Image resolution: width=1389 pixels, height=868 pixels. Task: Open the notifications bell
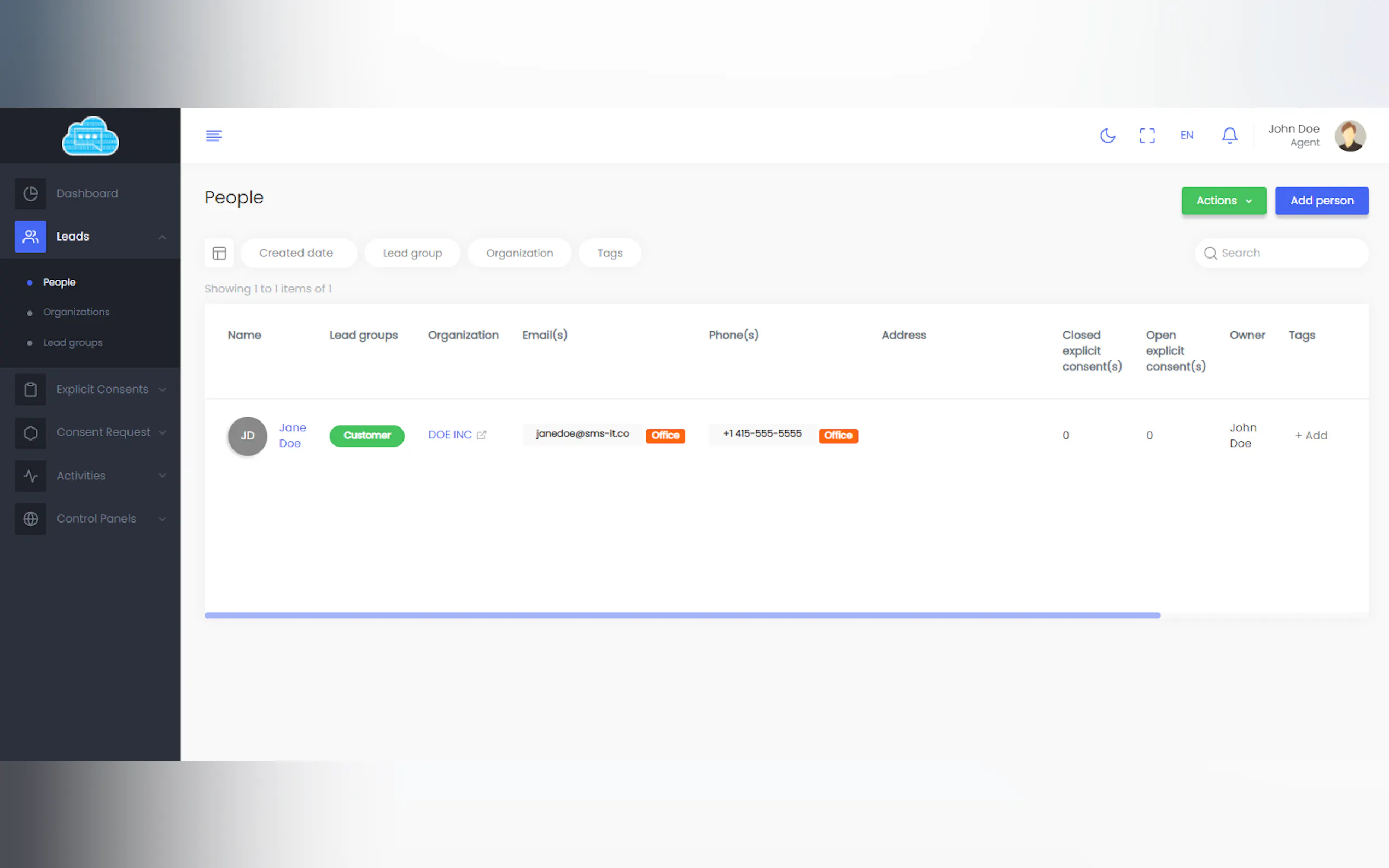coord(1229,136)
